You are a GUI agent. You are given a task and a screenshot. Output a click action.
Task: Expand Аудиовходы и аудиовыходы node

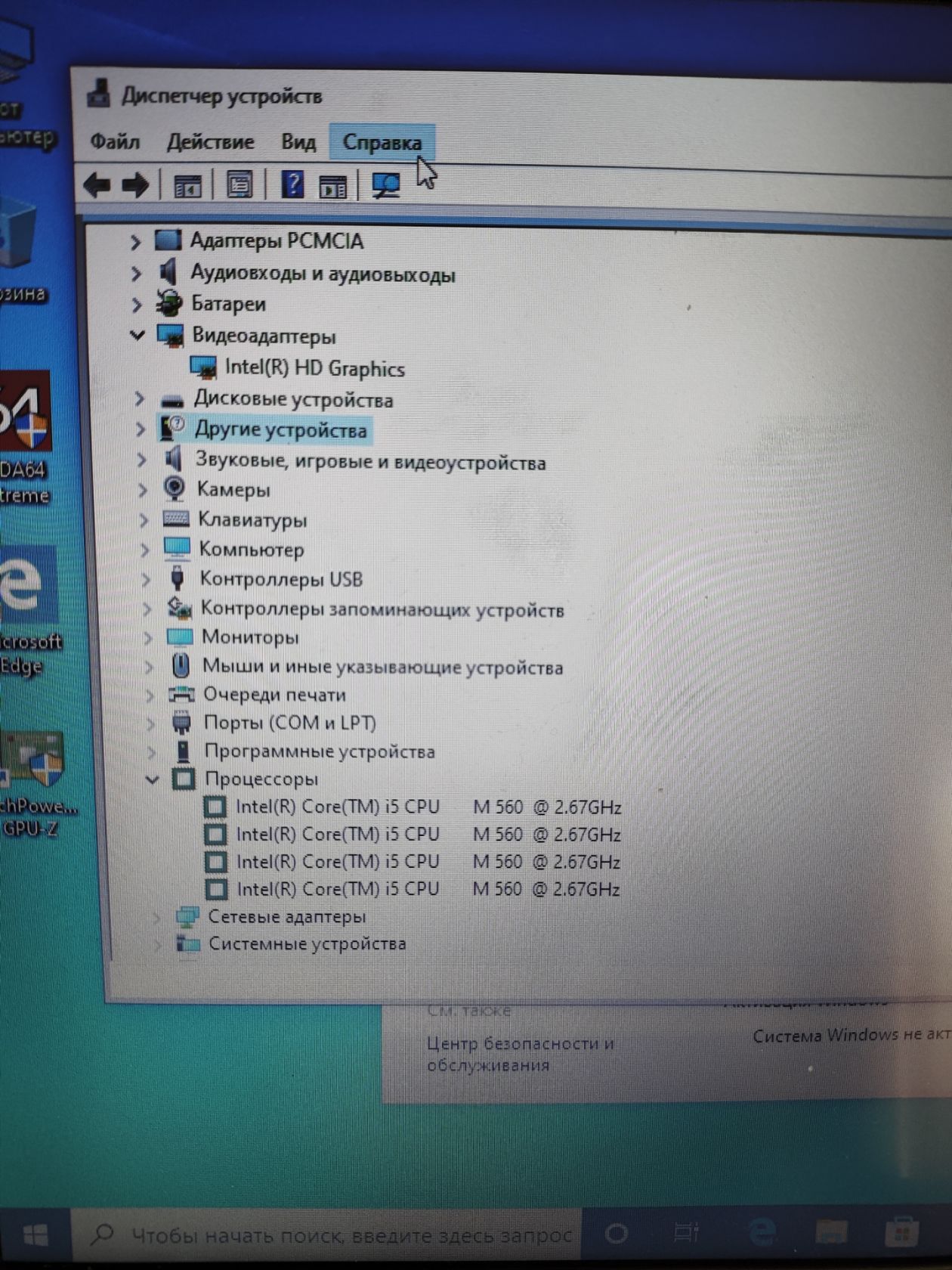pyautogui.click(x=136, y=273)
